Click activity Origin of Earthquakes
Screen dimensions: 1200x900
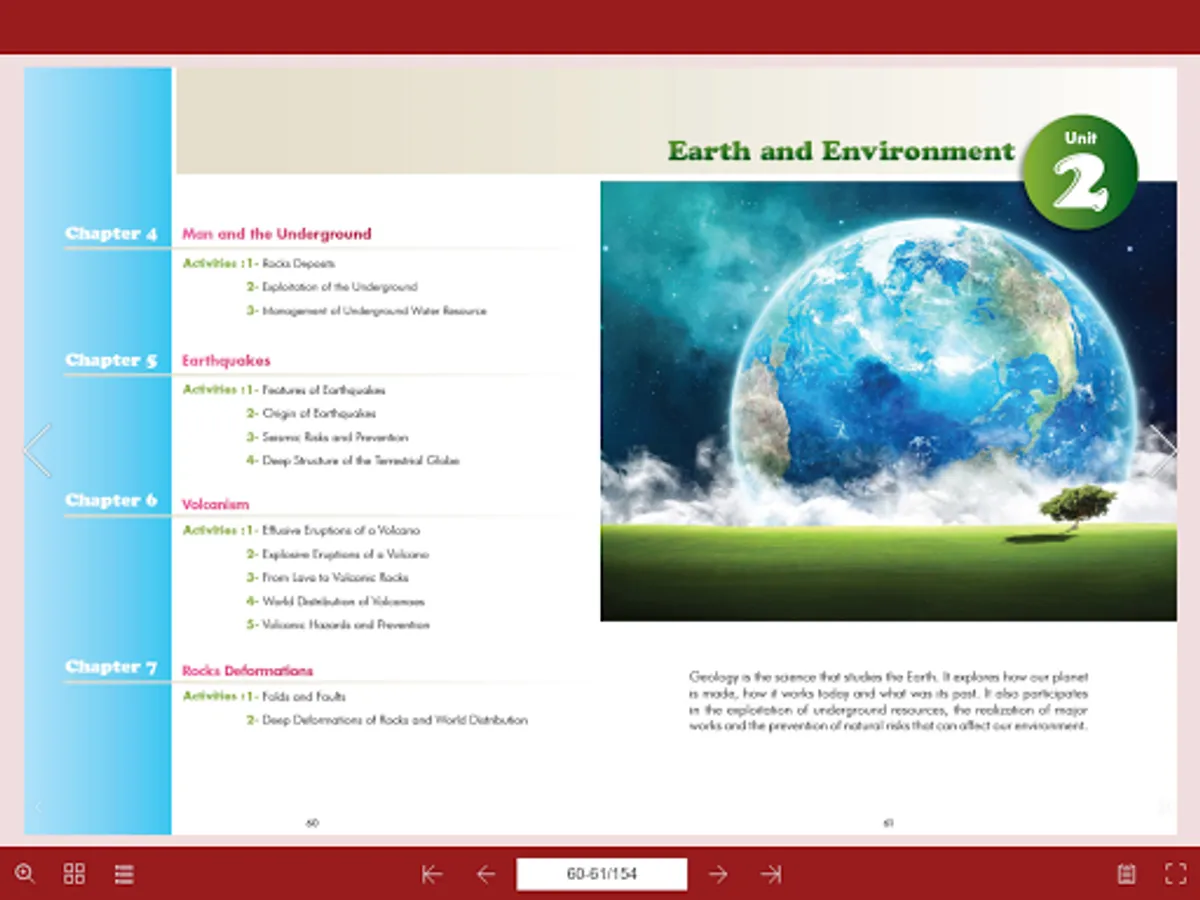point(319,413)
